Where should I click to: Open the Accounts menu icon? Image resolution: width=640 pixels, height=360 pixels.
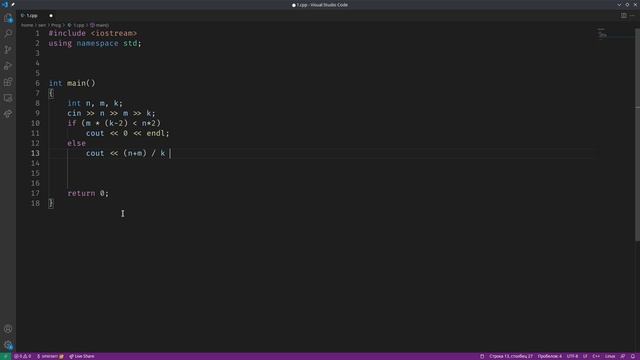pyautogui.click(x=8, y=329)
